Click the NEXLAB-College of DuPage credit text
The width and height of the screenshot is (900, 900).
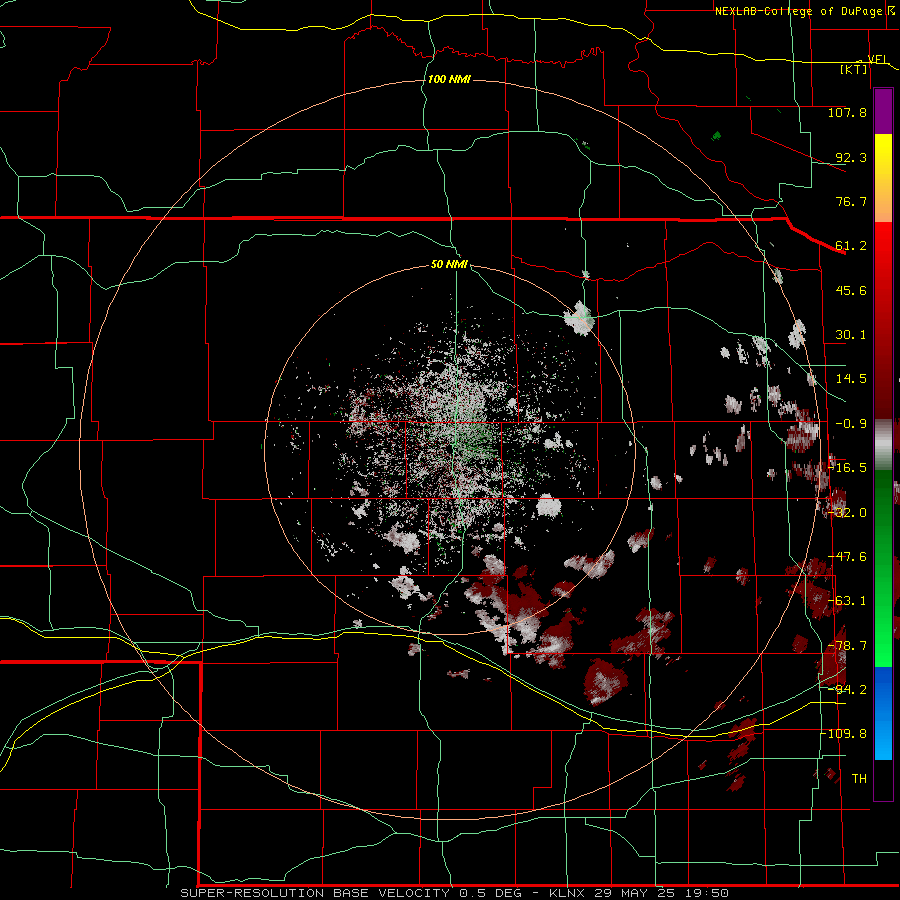click(x=799, y=11)
